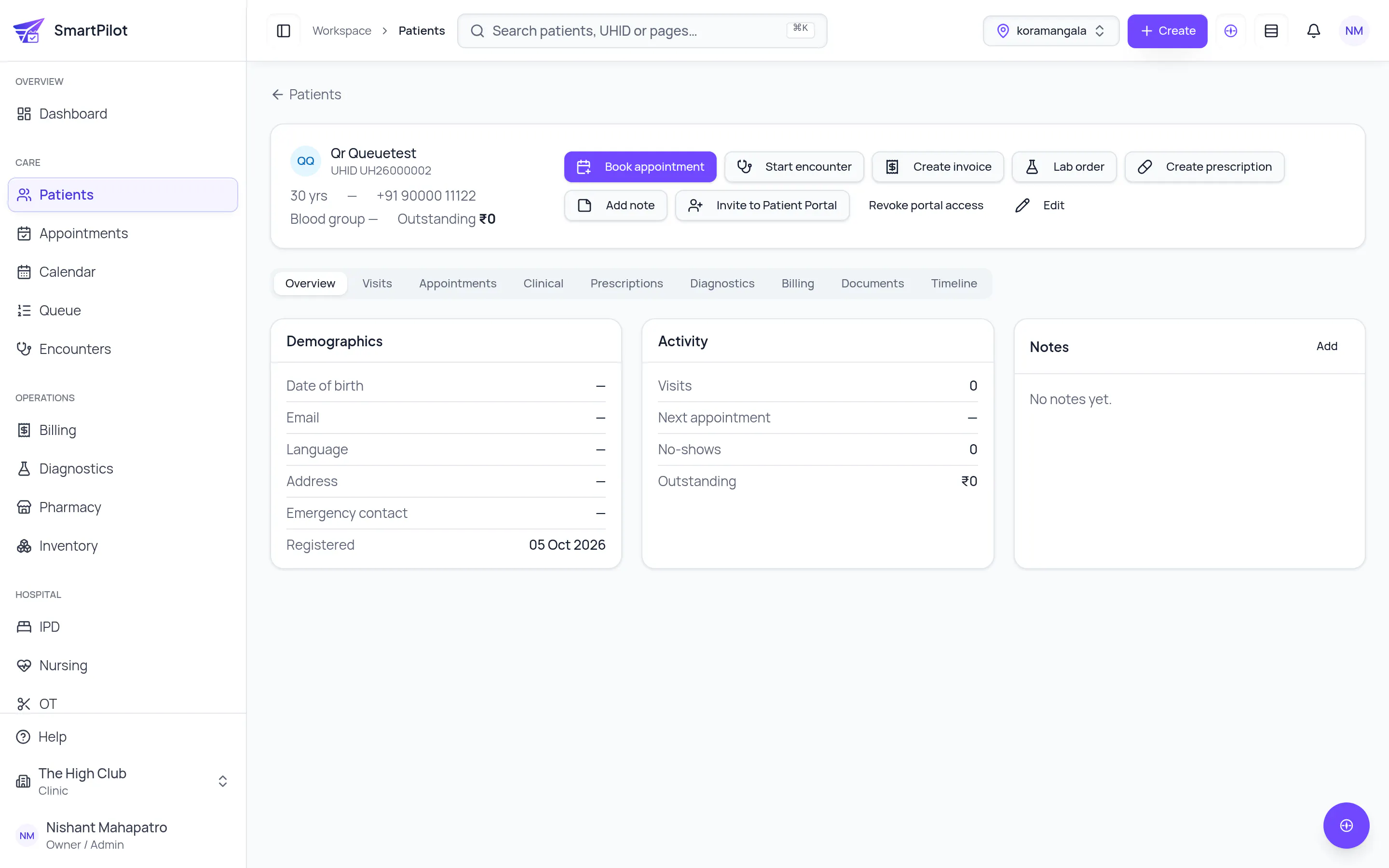Expand The High Club clinic switcher
This screenshot has width=1389, height=868.
pos(123,781)
